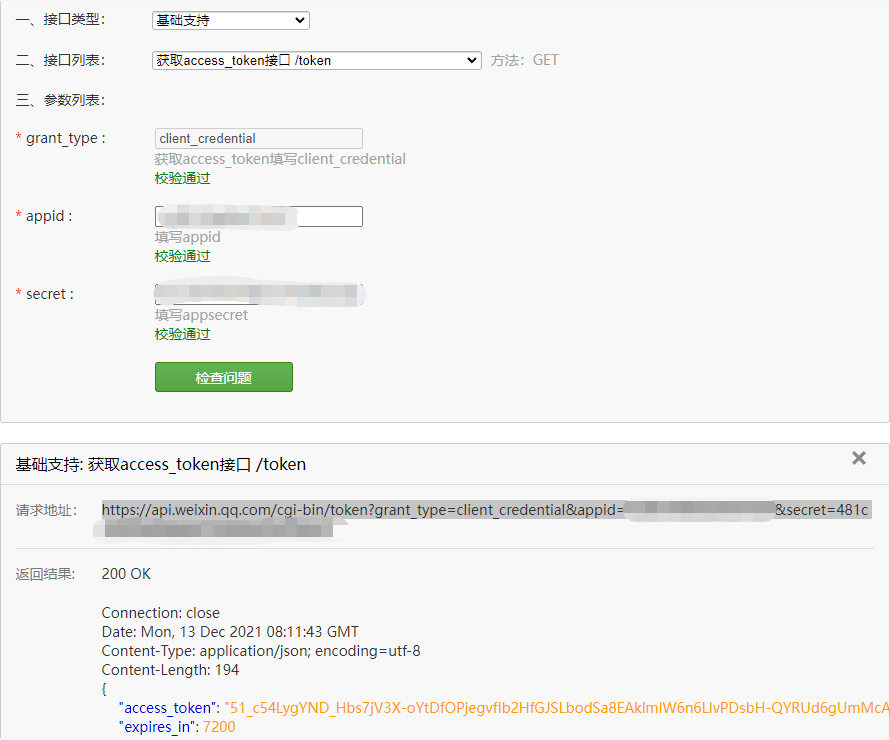
Task: Click the "access_token" JSON key
Action: (168, 708)
